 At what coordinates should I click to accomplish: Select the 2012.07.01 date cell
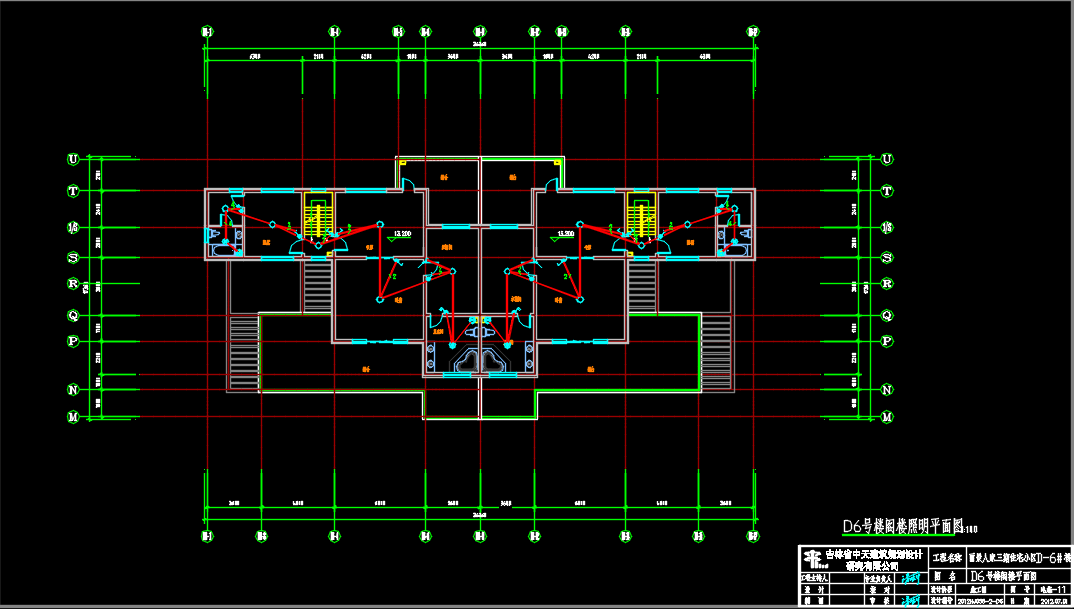(1052, 601)
